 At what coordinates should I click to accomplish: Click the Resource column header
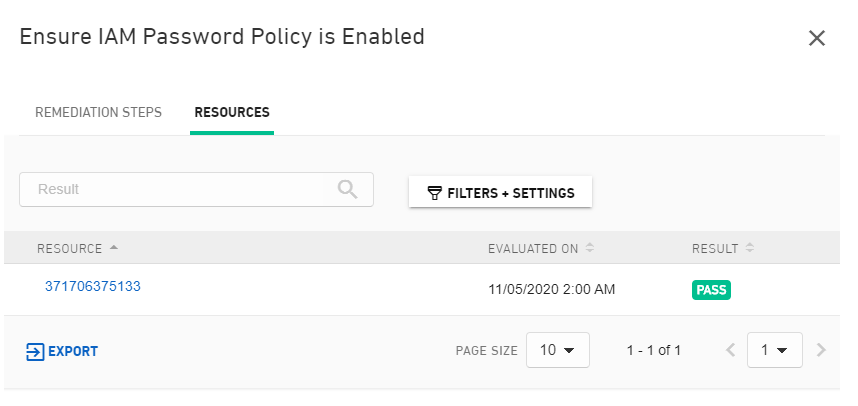click(x=70, y=248)
